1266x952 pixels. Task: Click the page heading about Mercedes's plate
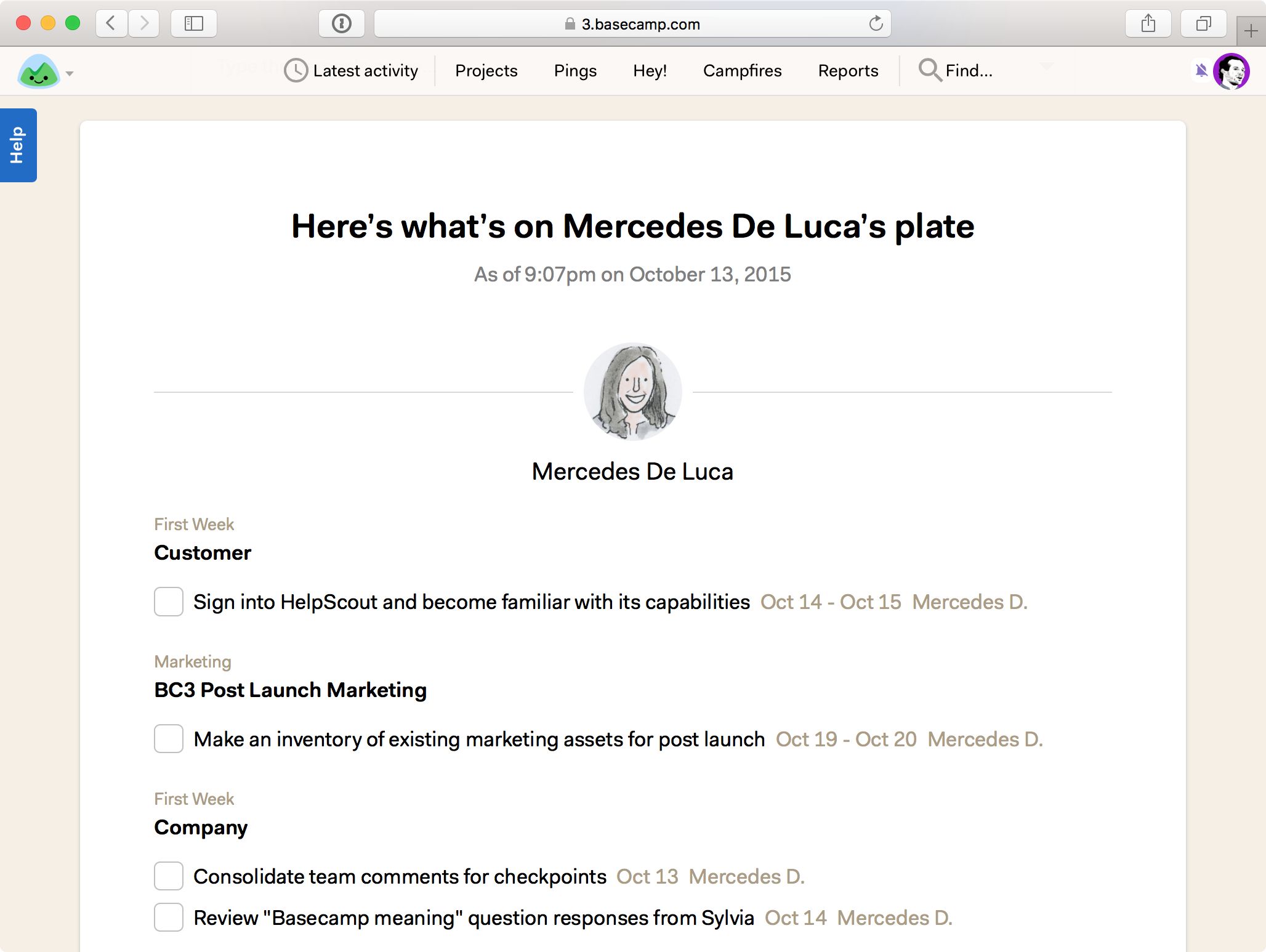click(632, 227)
